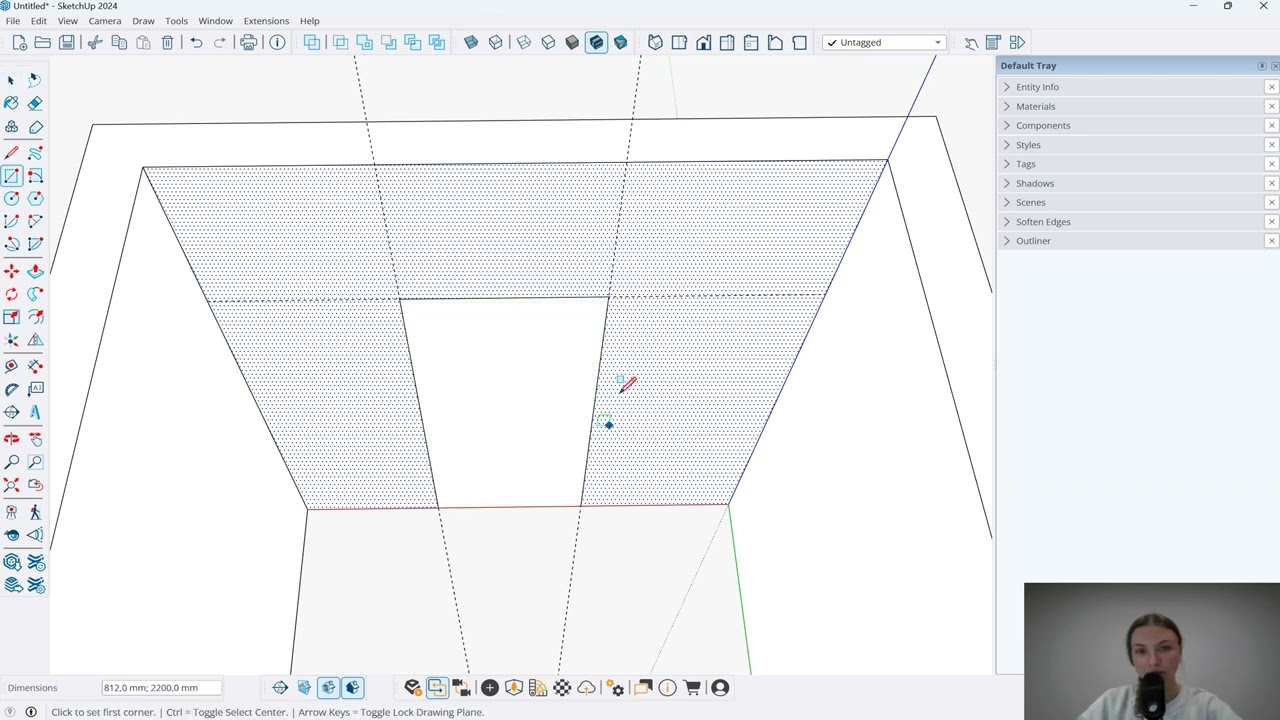Viewport: 1280px width, 720px height.
Task: Click the Outer Shell solid tool
Action: click(312, 42)
